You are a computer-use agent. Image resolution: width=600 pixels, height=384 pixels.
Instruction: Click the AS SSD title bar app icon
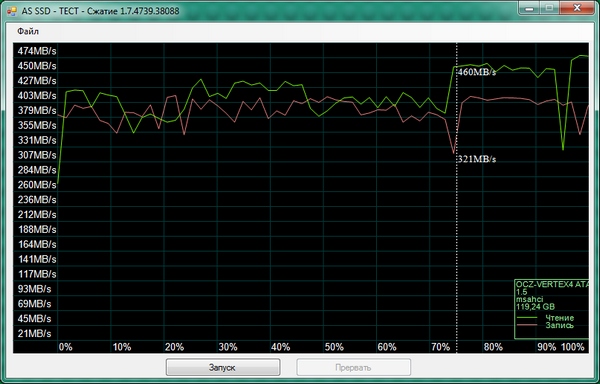[x=12, y=11]
